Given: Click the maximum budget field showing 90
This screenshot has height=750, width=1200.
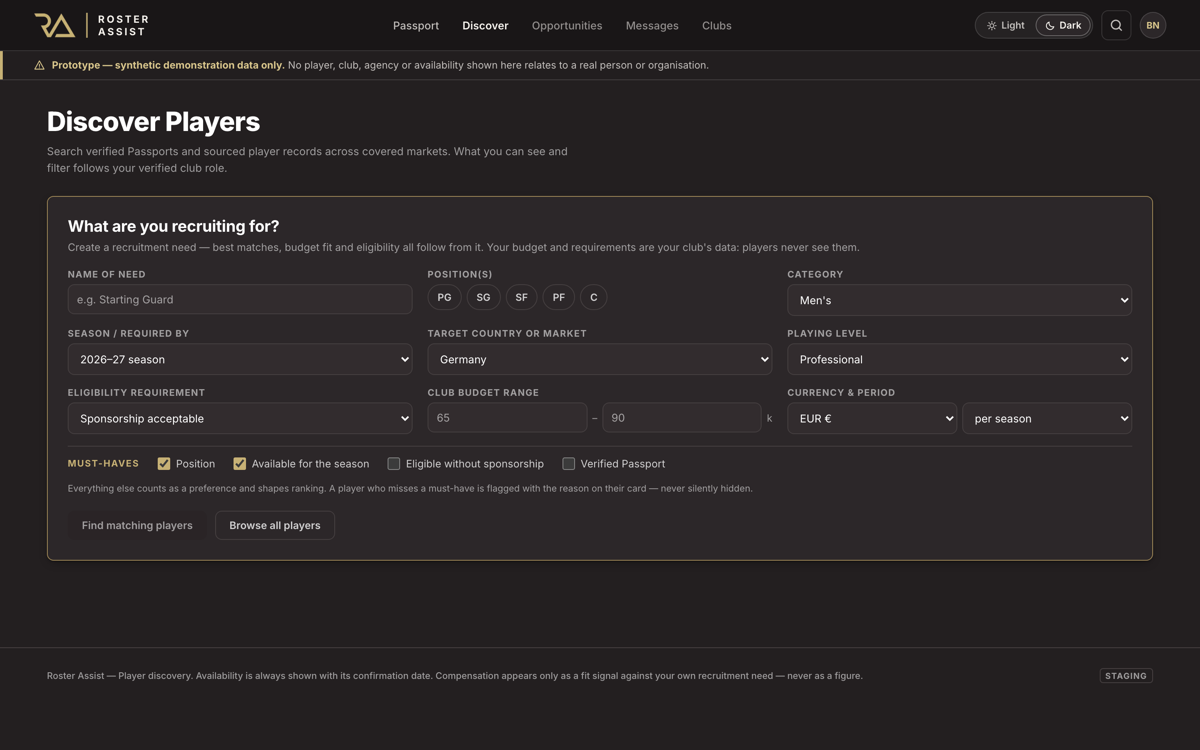Looking at the screenshot, I should click(682, 418).
